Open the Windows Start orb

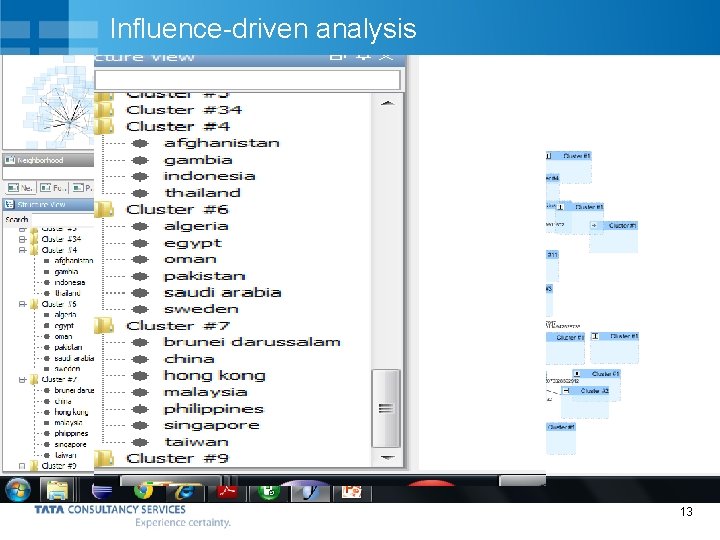pos(17,489)
